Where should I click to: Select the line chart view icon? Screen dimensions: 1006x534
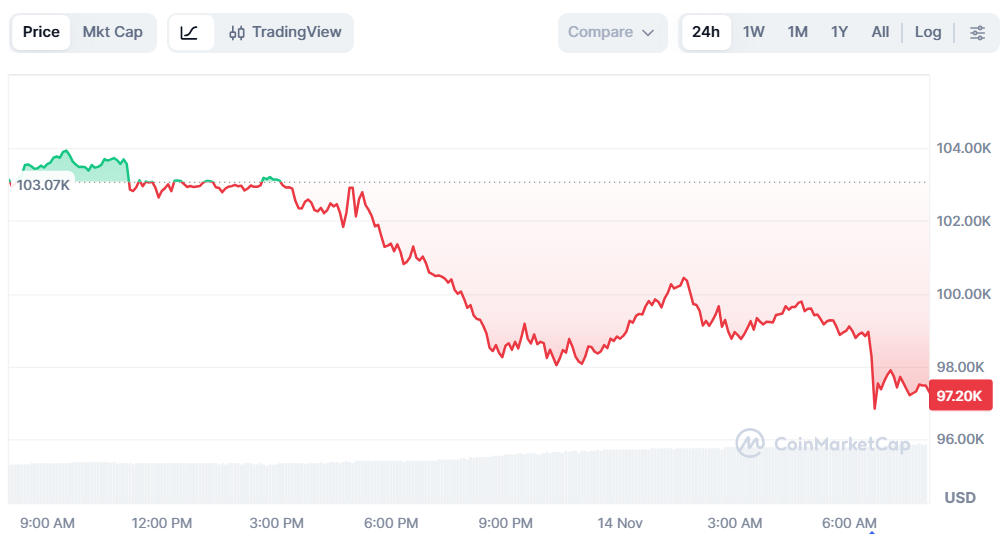point(190,32)
